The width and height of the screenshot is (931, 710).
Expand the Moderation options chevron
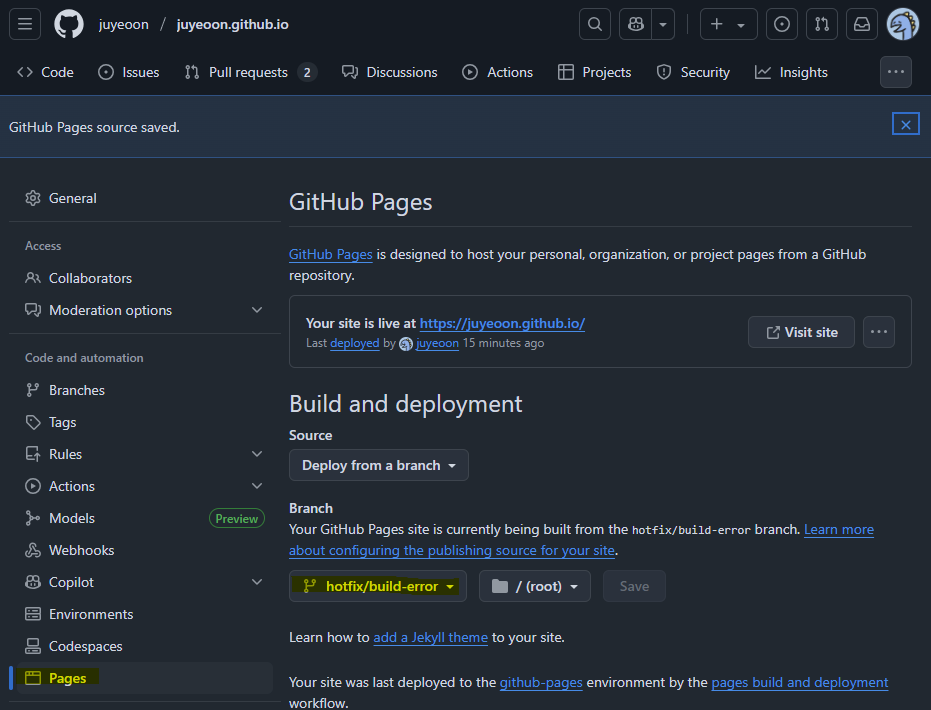pos(257,310)
